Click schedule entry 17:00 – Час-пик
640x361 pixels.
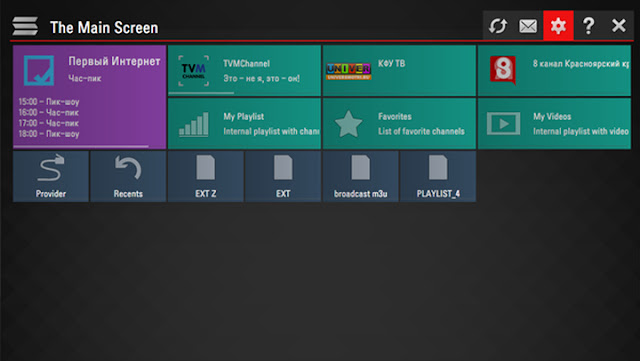(49, 123)
